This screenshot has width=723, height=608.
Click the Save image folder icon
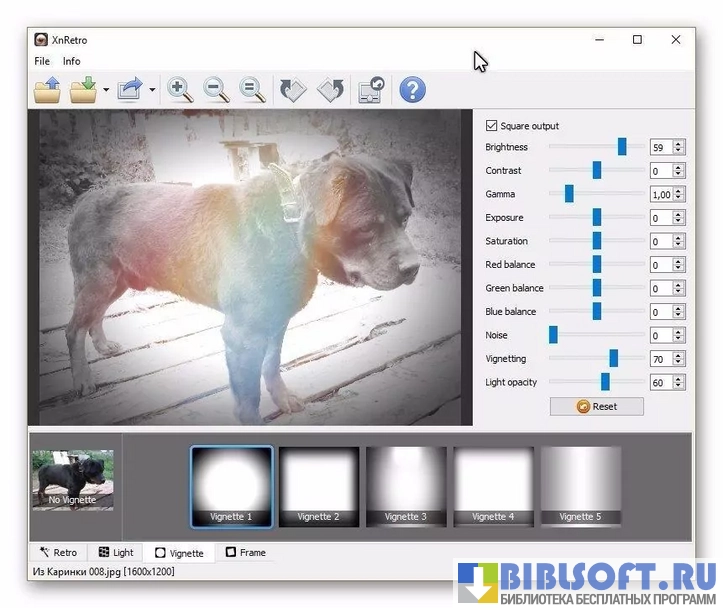[84, 90]
